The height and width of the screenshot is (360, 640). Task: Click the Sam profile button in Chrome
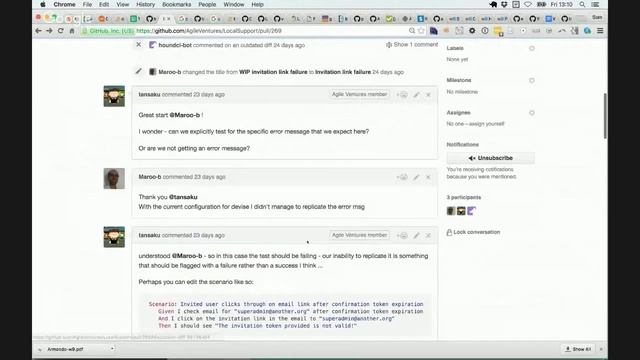click(597, 18)
